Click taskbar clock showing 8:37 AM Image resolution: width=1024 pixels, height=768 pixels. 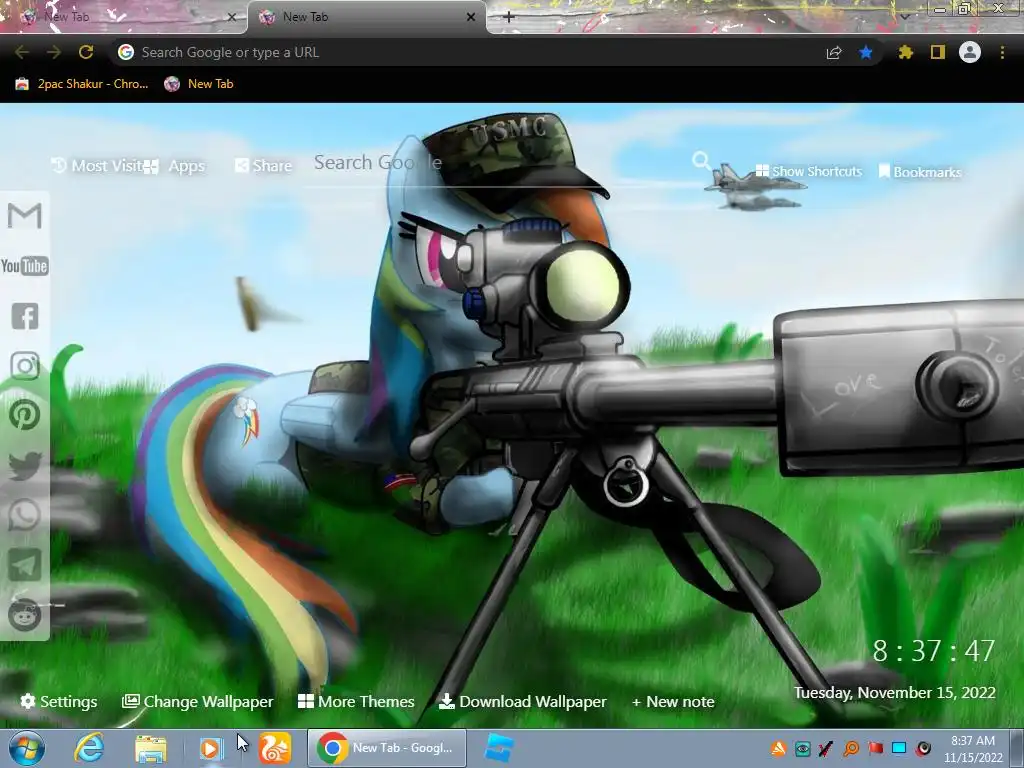click(972, 749)
